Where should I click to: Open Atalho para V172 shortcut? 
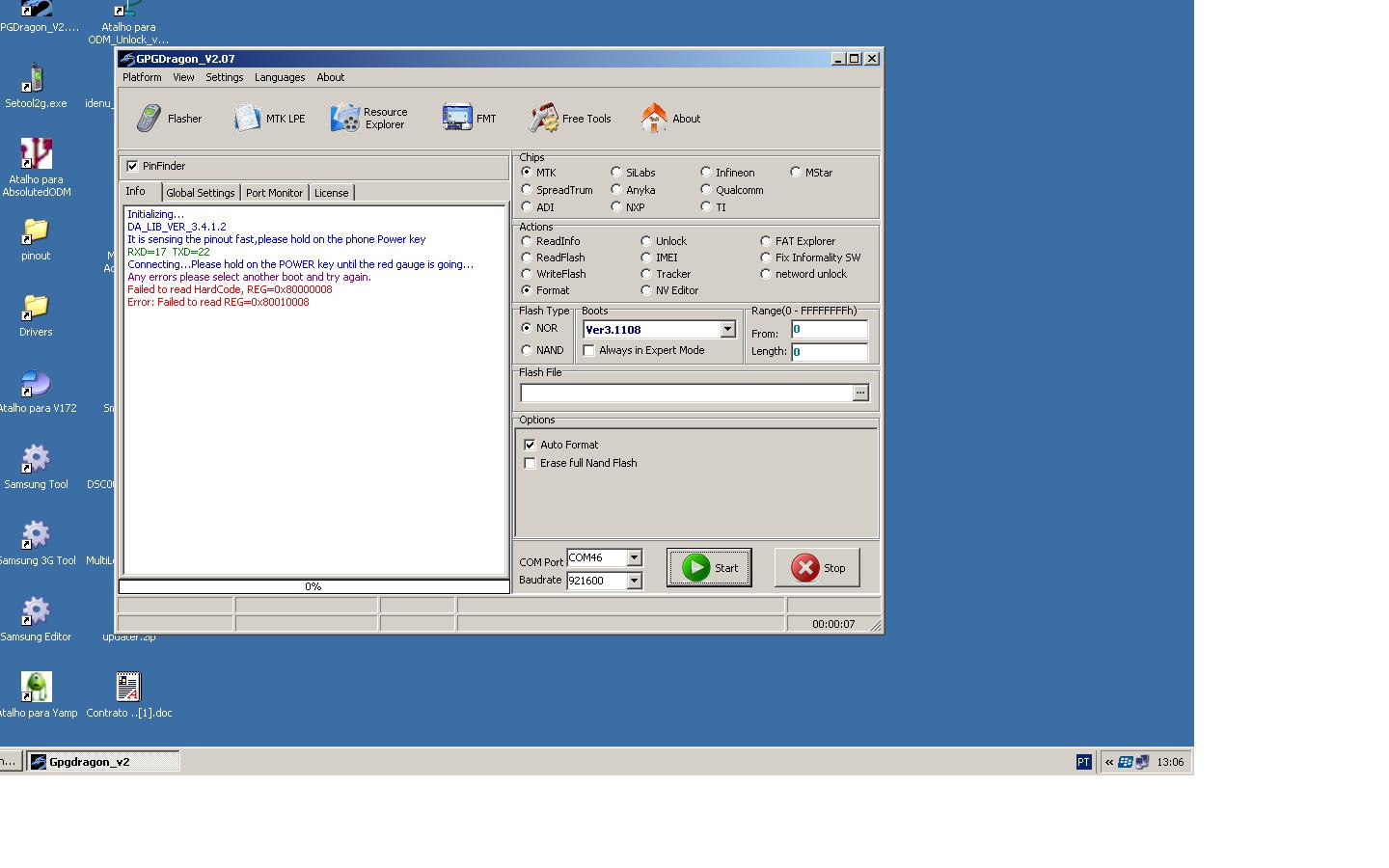coord(37,392)
